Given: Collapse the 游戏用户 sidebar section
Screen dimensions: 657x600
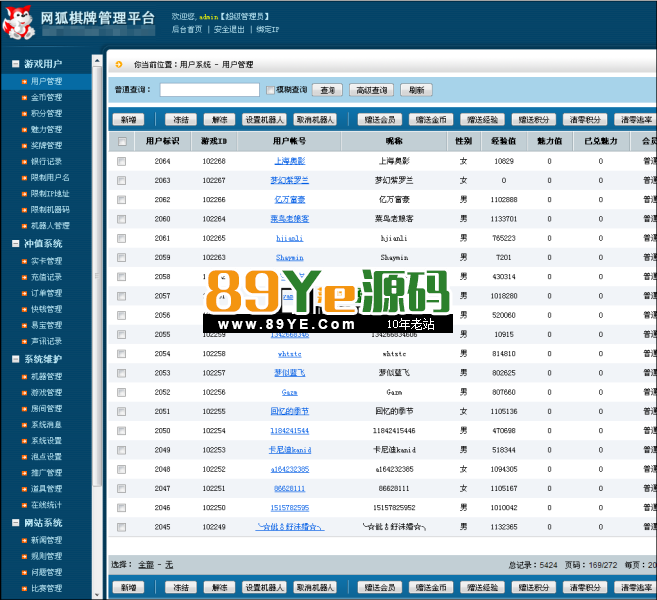Looking at the screenshot, I should [15, 64].
